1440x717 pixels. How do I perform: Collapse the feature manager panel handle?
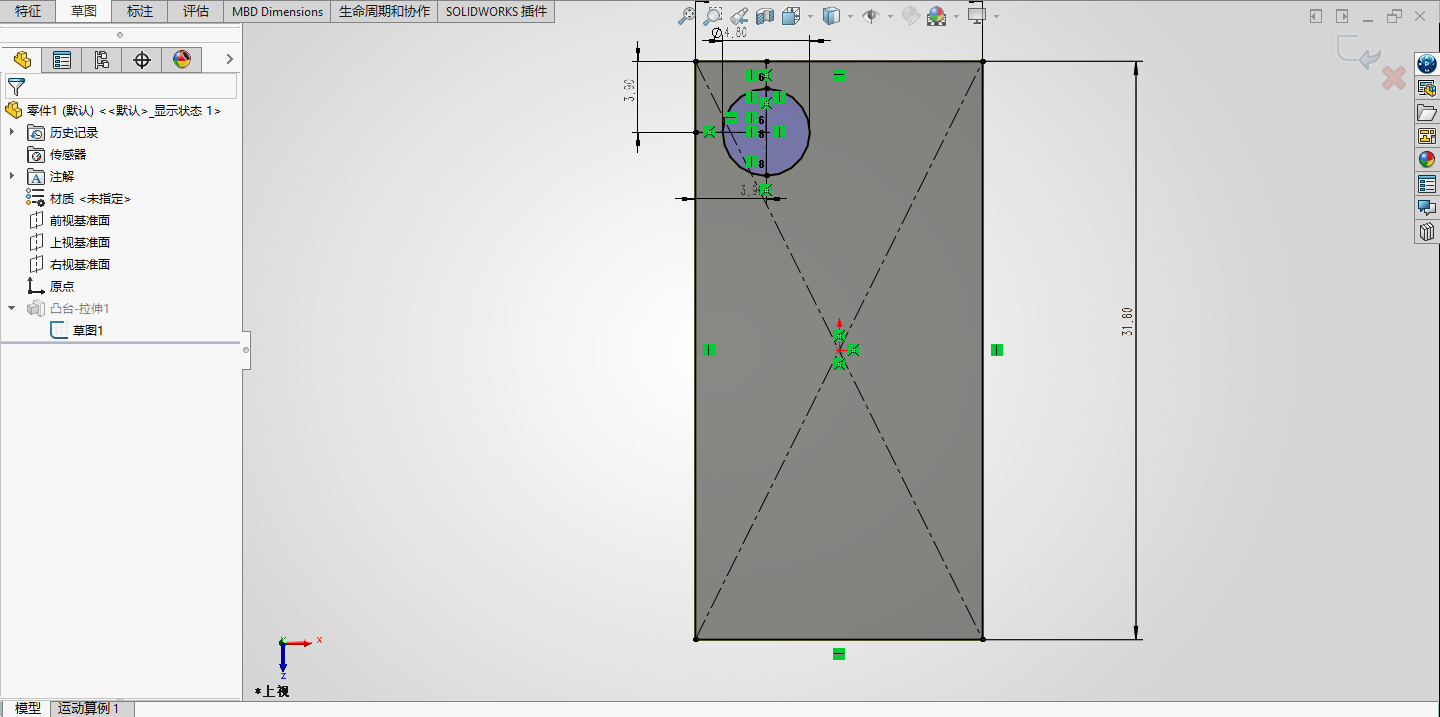tap(246, 350)
